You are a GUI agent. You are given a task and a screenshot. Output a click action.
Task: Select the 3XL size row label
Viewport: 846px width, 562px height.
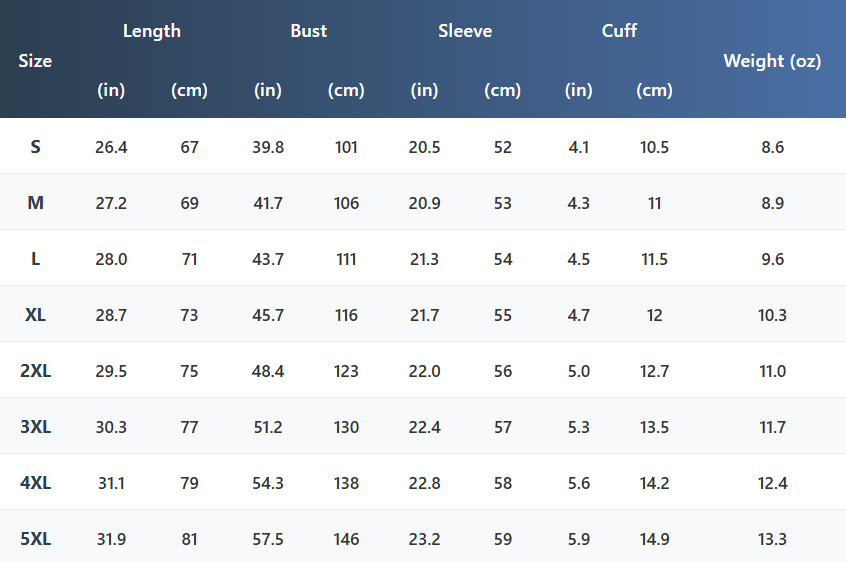coord(35,427)
